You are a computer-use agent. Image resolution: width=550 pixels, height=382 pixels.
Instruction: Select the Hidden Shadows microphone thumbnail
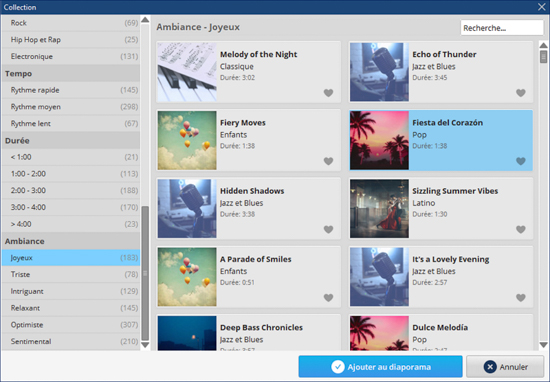click(187, 208)
